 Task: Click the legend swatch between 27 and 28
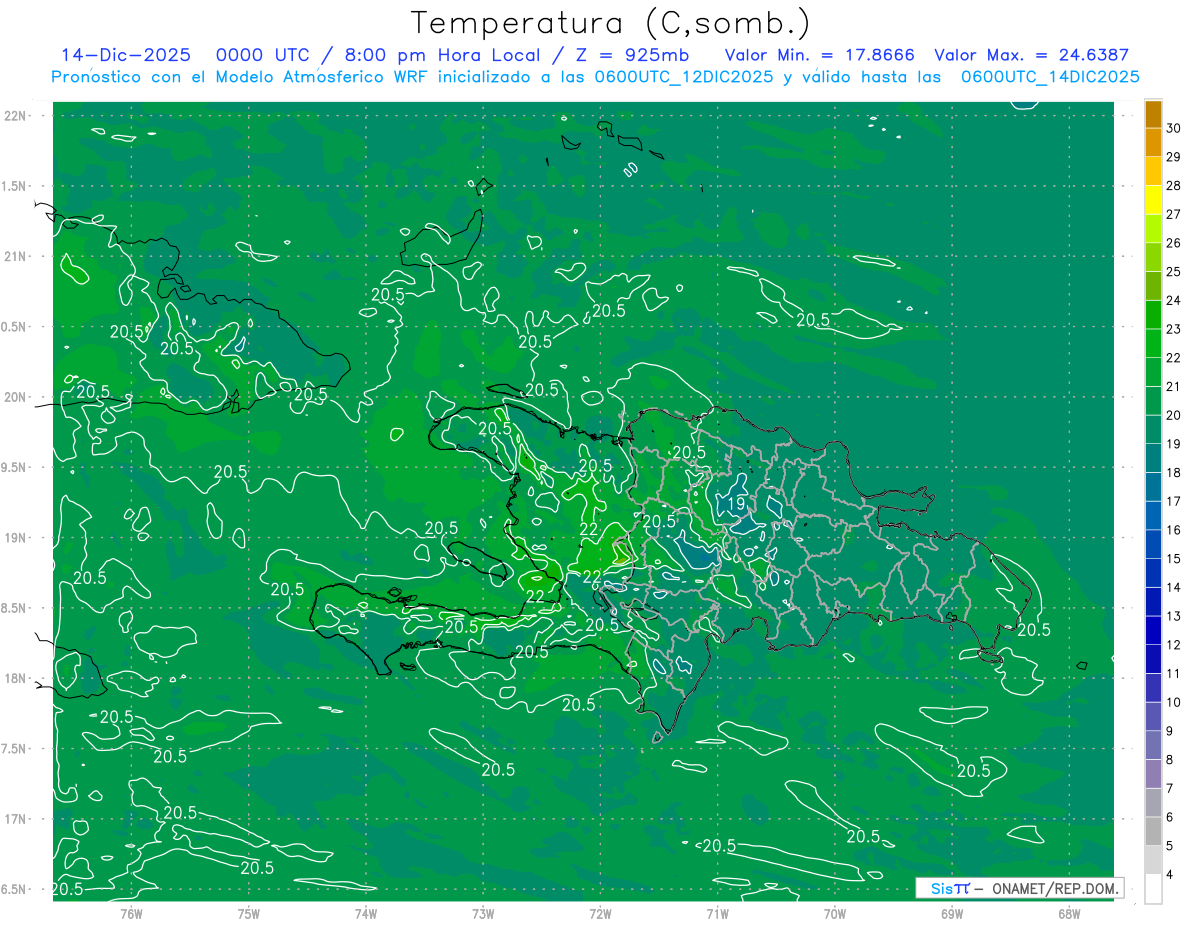pos(1154,198)
